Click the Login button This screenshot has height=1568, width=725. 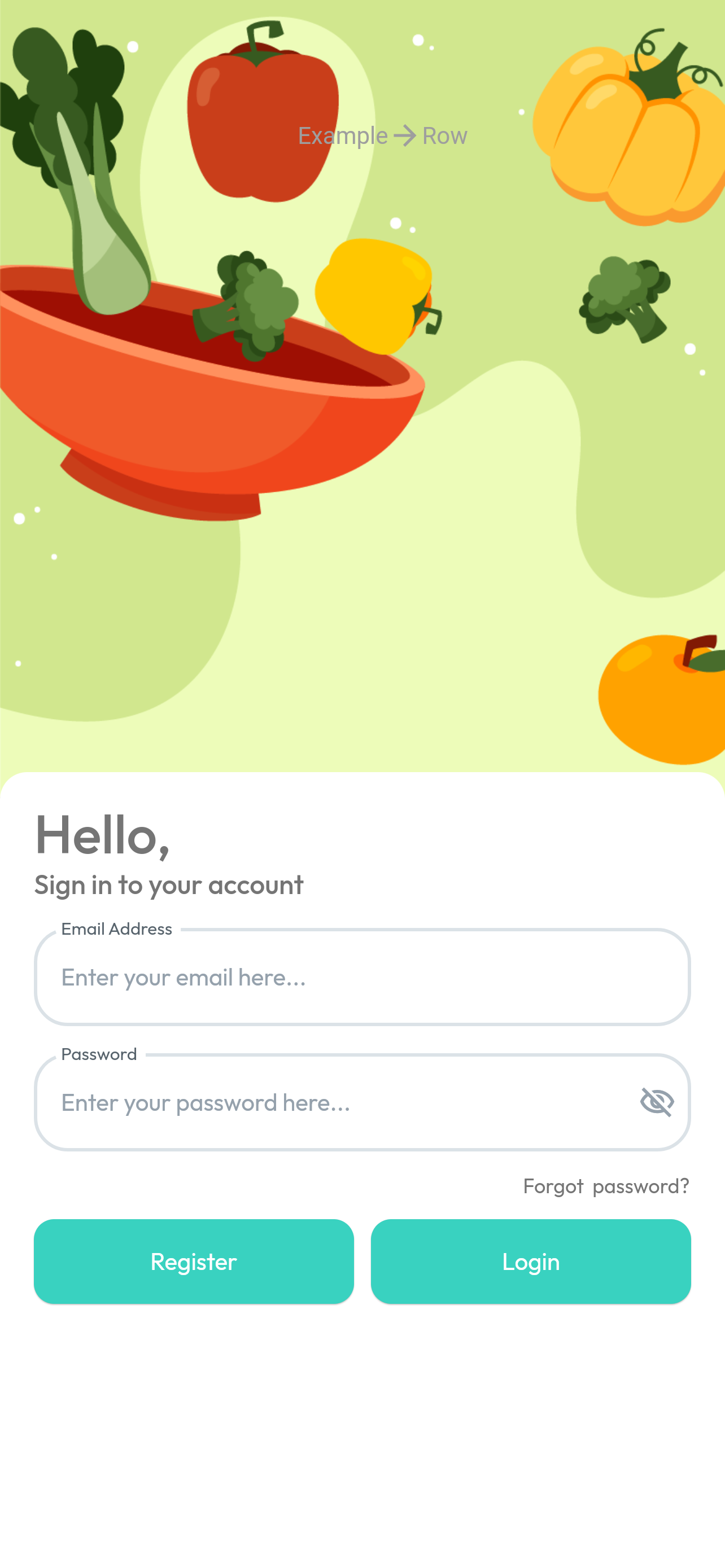point(530,1261)
